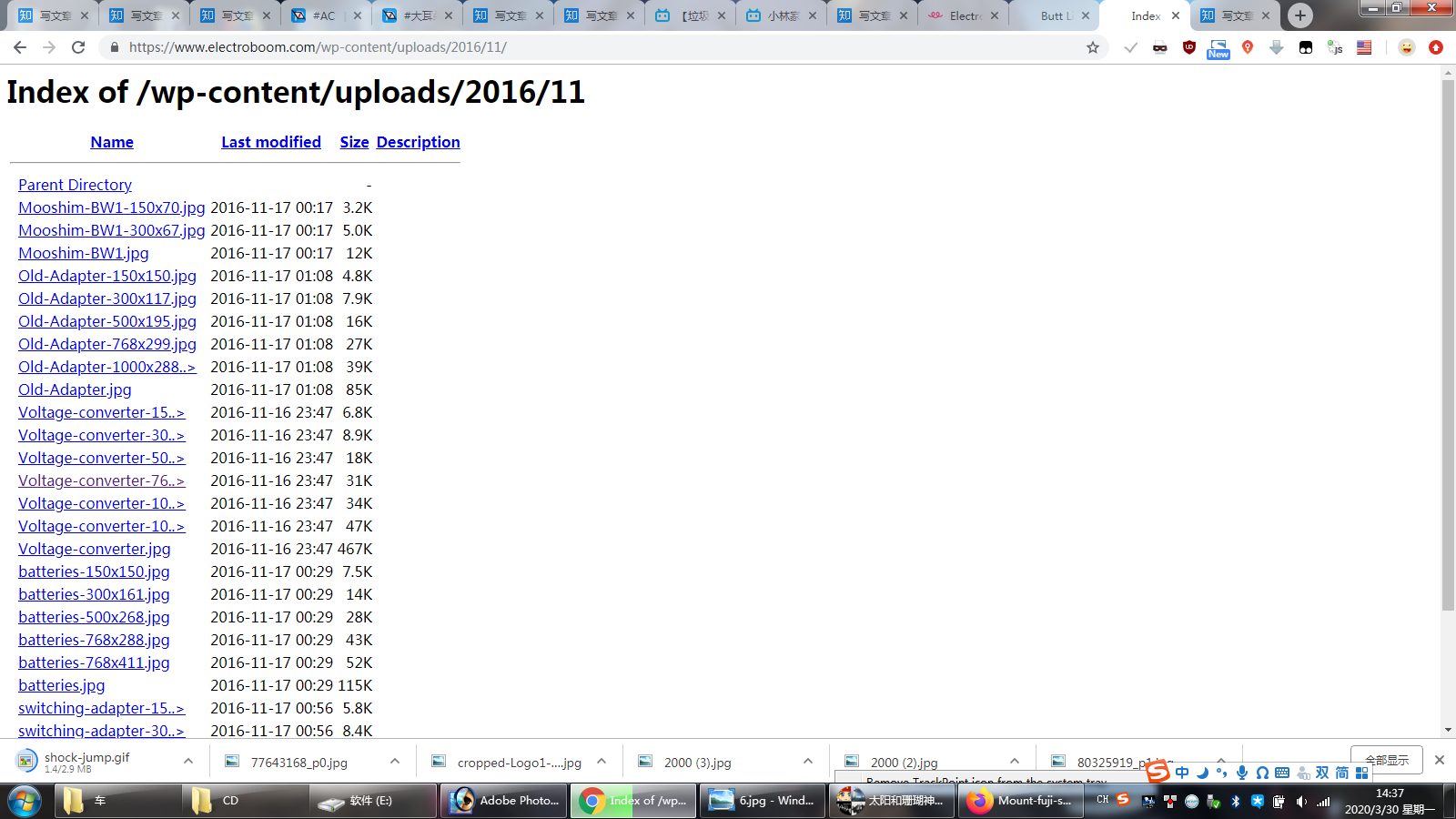Switch to 6.jpg Windows photo viewer

pyautogui.click(x=763, y=801)
